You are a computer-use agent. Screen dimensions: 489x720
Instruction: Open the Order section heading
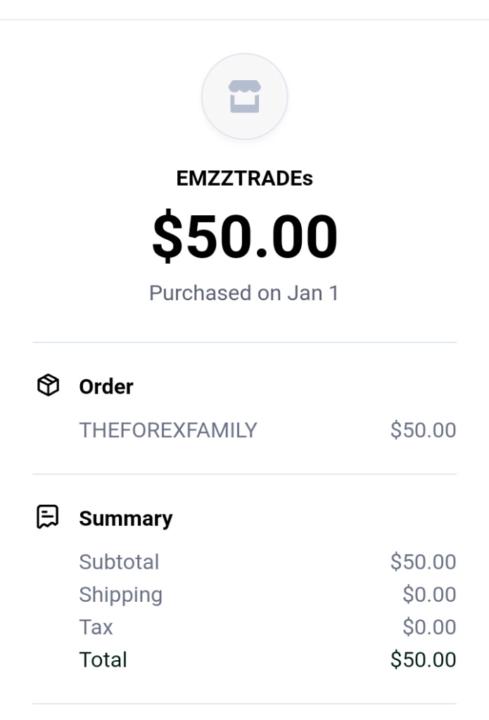(x=106, y=387)
